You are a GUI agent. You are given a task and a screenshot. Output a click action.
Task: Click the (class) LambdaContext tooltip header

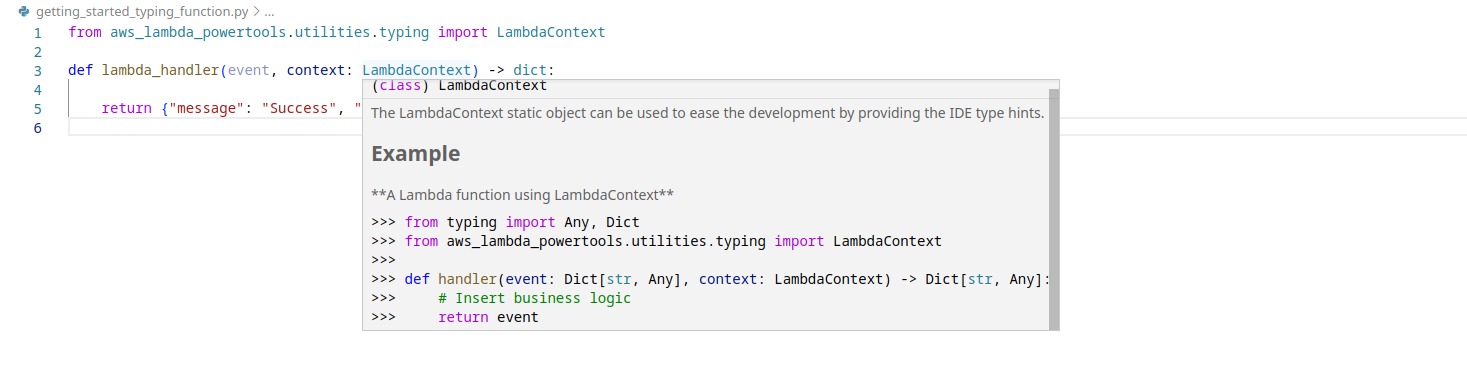459,86
